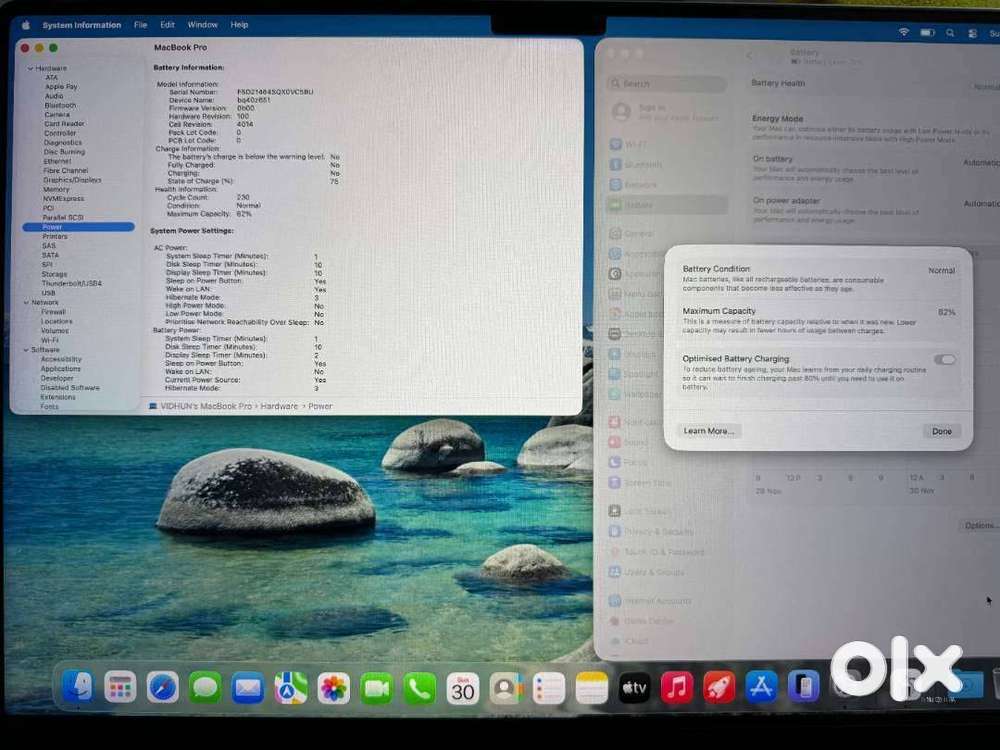Toggle Optimised Battery Charging switch
Viewport: 1000px width, 750px height.
point(945,360)
